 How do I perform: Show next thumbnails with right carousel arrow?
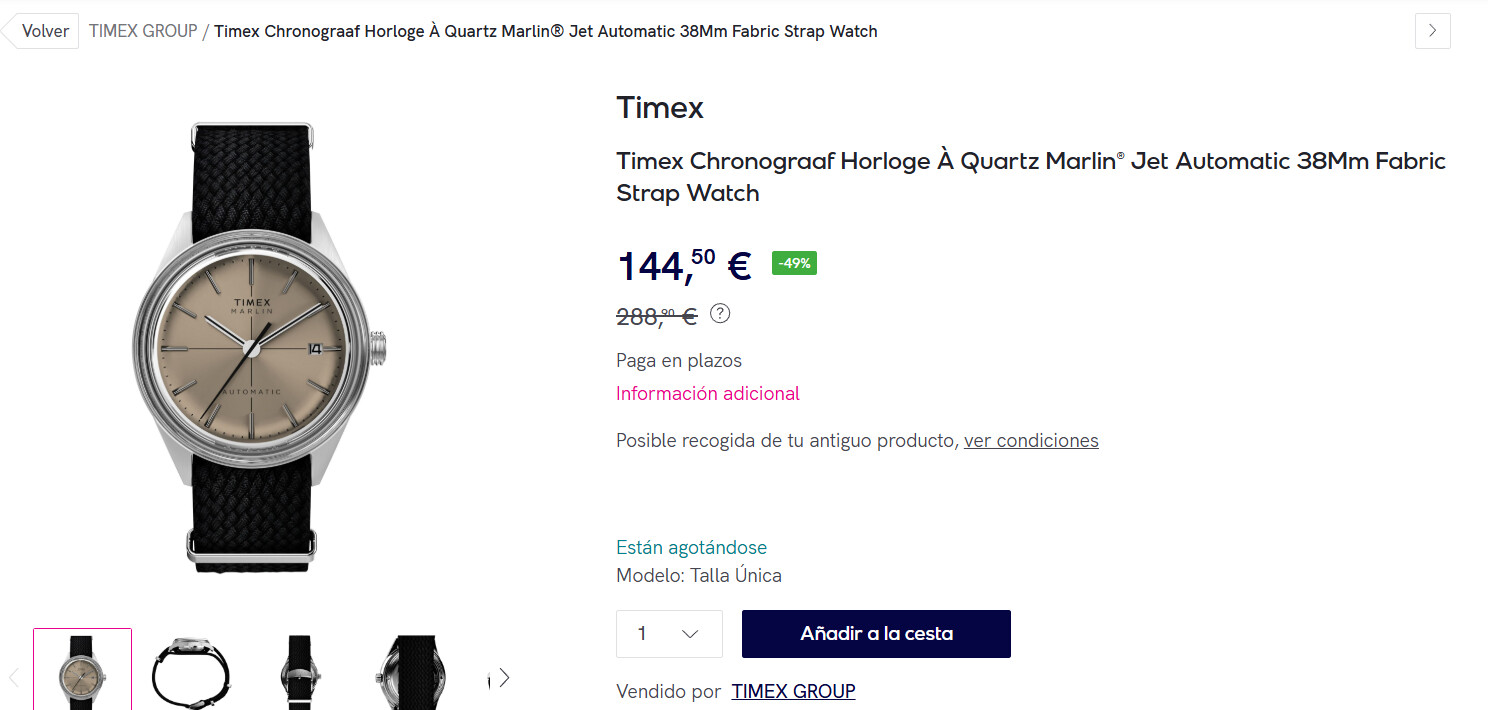pyautogui.click(x=504, y=678)
